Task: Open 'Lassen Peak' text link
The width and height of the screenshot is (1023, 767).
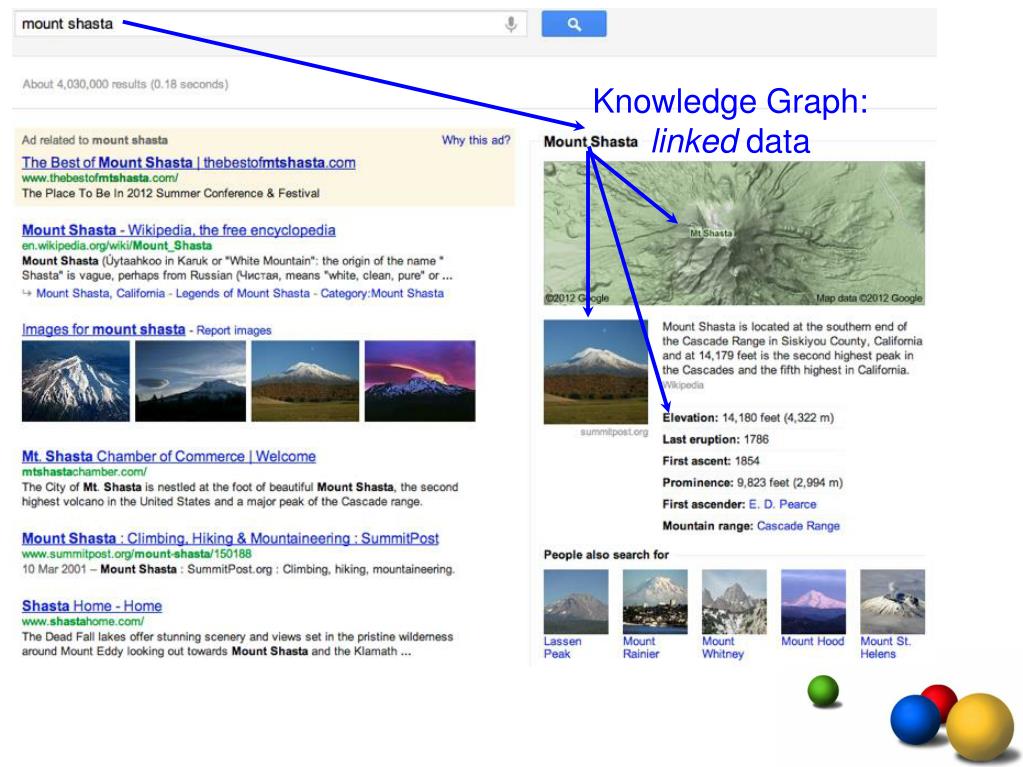Action: pyautogui.click(x=562, y=648)
